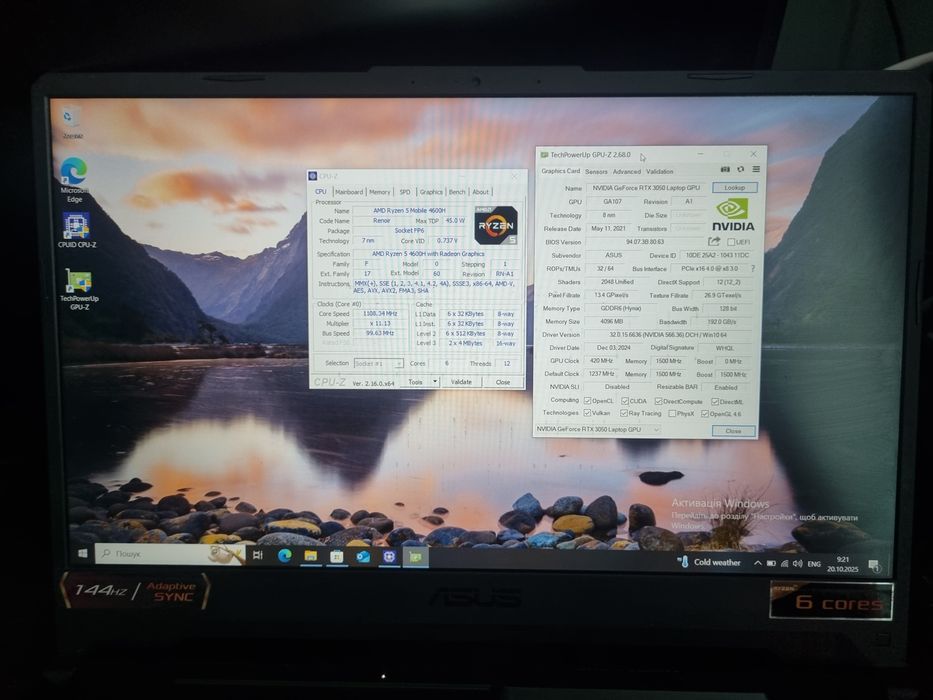The image size is (933, 700).
Task: Switch to the Sensors tab in GPU-Z
Action: 596,171
